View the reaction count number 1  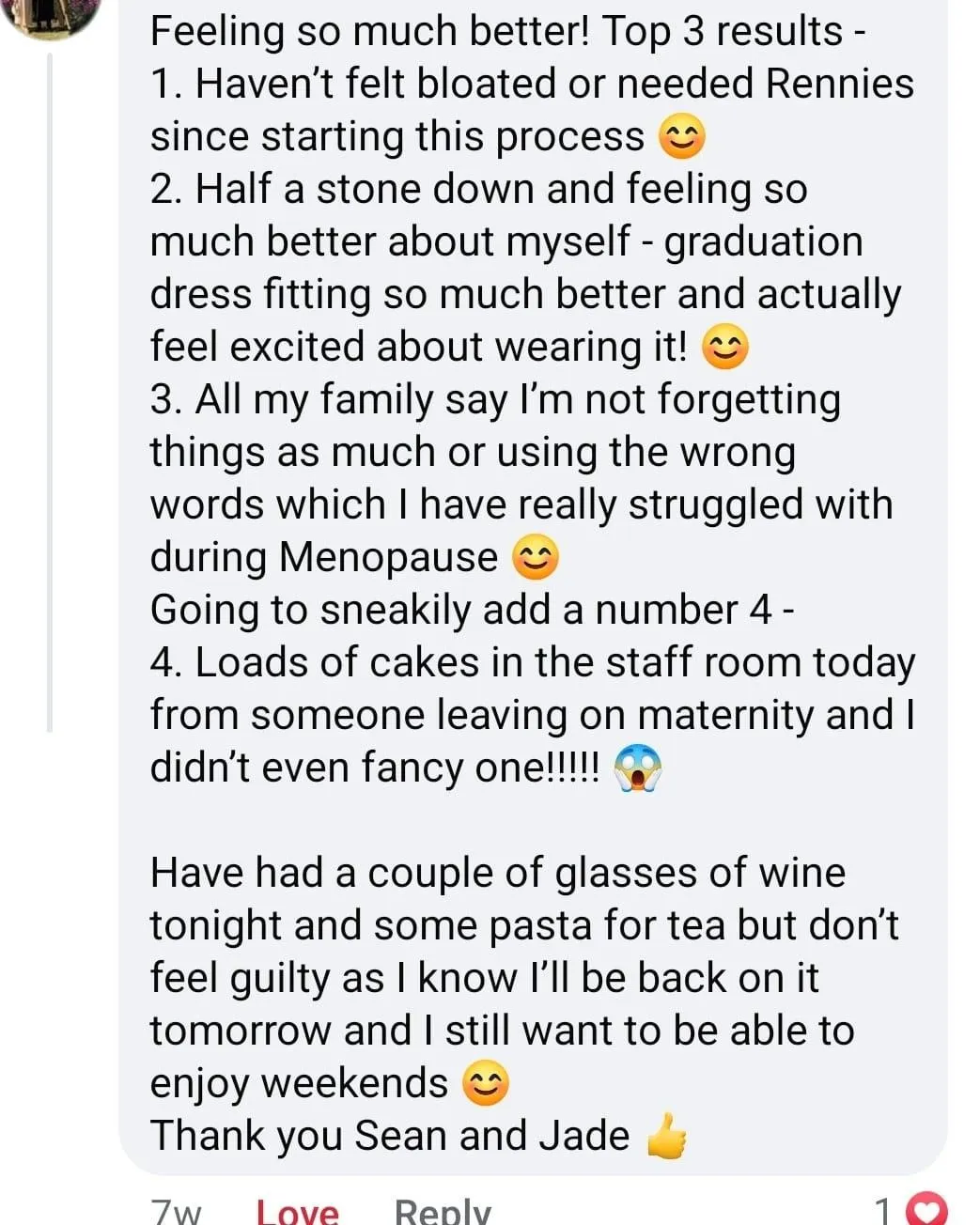point(884,1212)
